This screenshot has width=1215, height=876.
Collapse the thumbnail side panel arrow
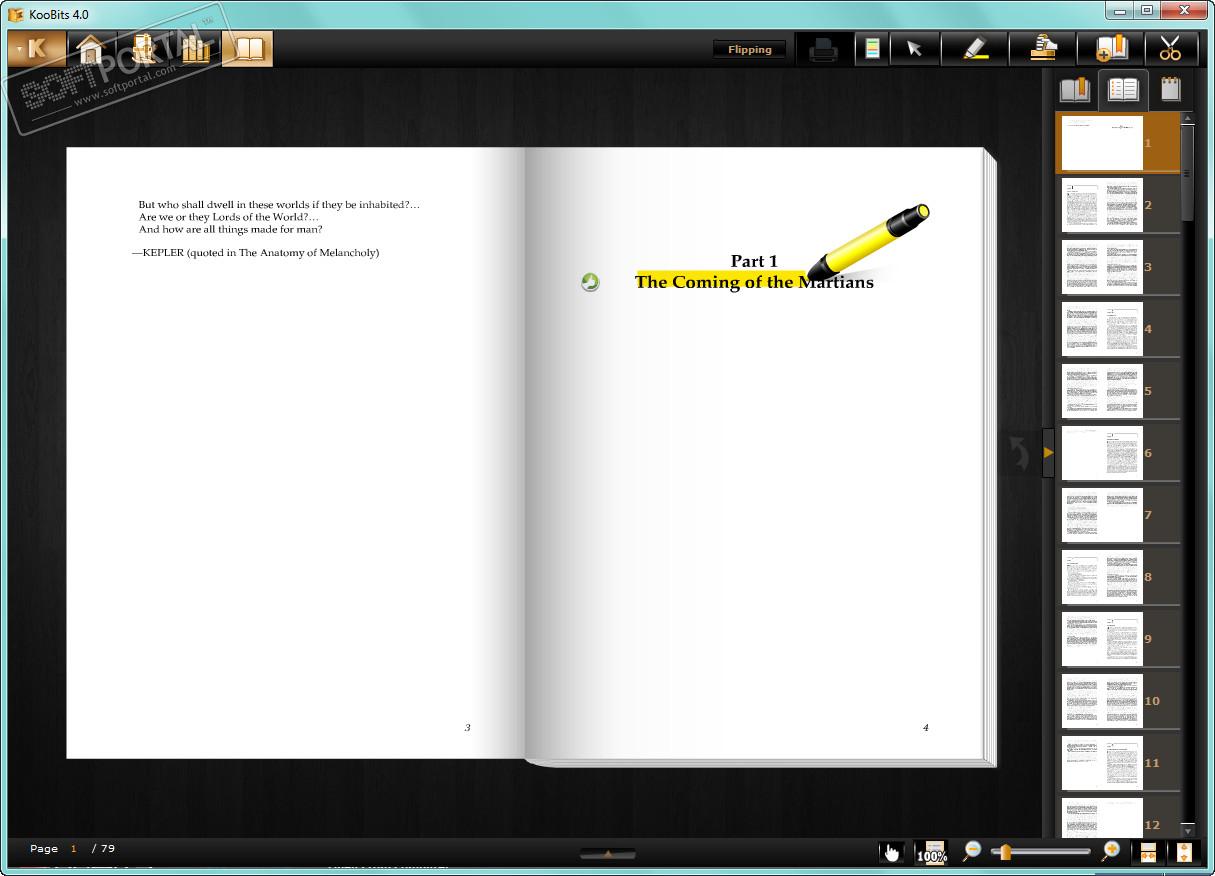coord(1048,453)
